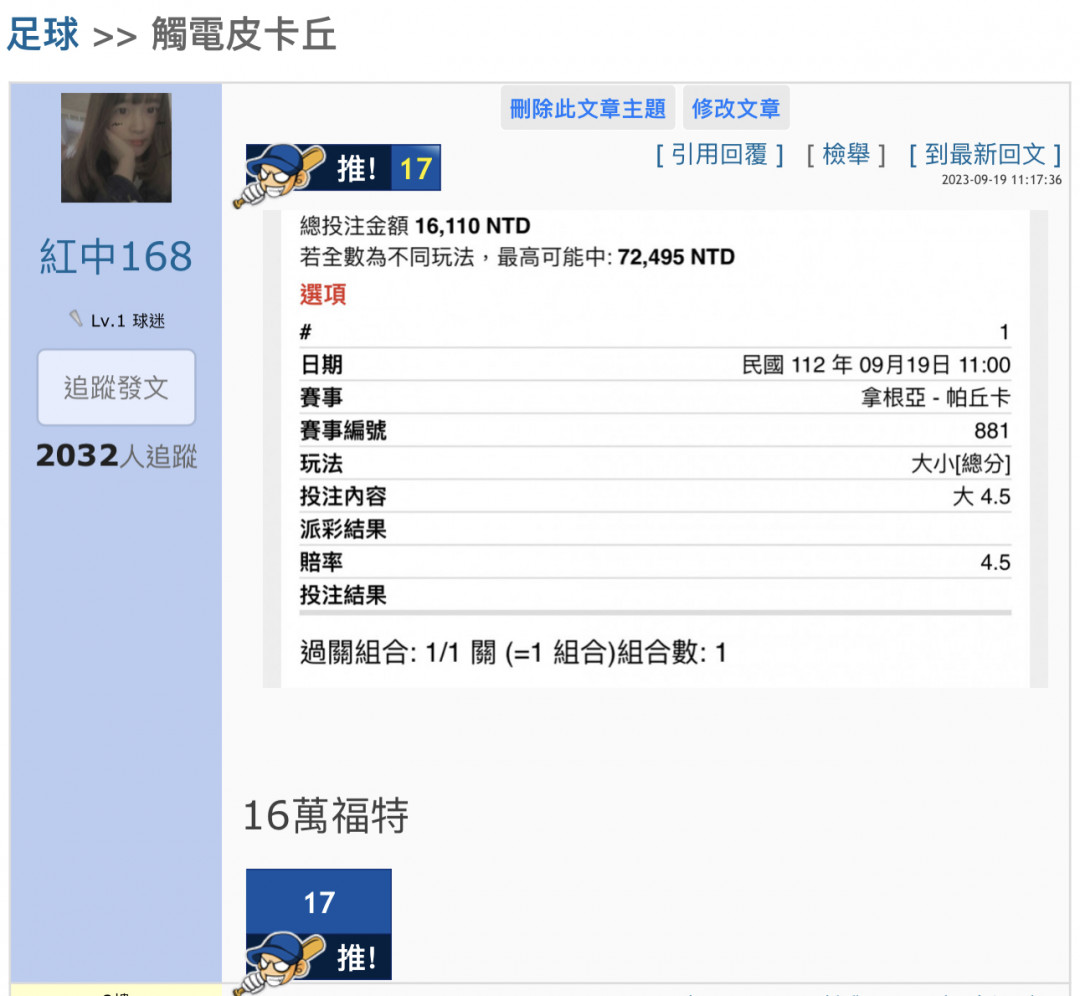Viewport: 1080px width, 996px height.
Task: Click the date value 民國 112 年 09月19日 11:00
Action: (x=876, y=365)
